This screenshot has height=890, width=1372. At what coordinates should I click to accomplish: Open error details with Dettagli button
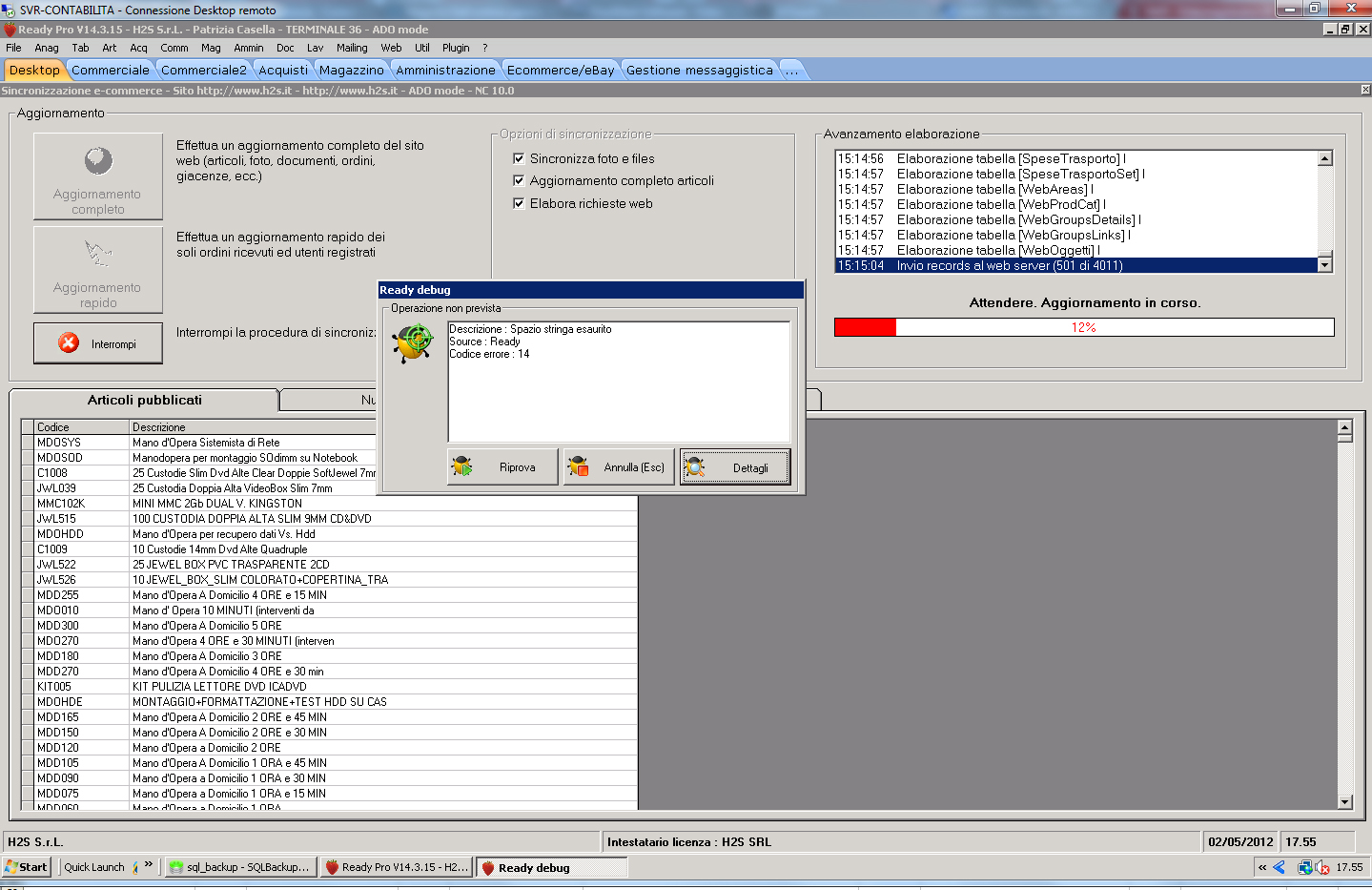click(735, 467)
